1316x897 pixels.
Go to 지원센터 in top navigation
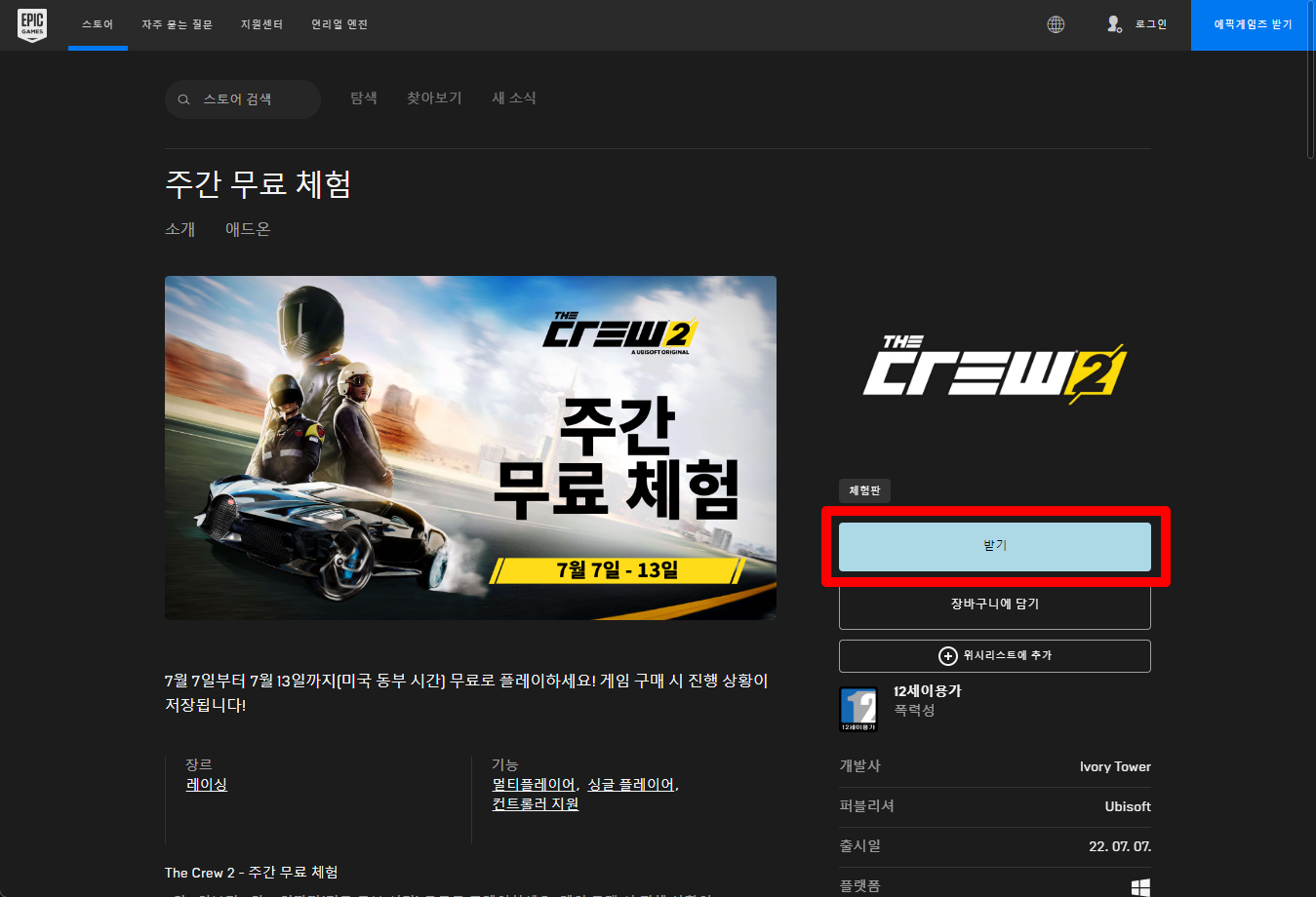pos(261,24)
